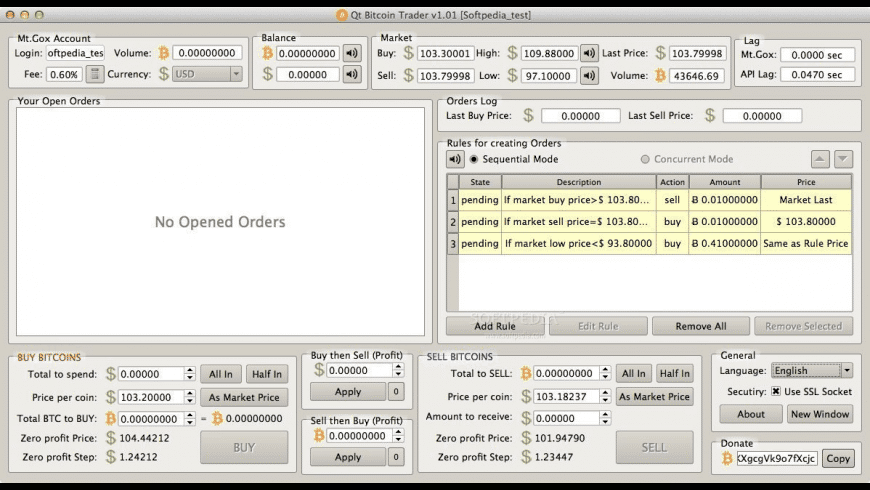Adjust the Amount to receive stepper
The width and height of the screenshot is (870, 490).
click(605, 418)
